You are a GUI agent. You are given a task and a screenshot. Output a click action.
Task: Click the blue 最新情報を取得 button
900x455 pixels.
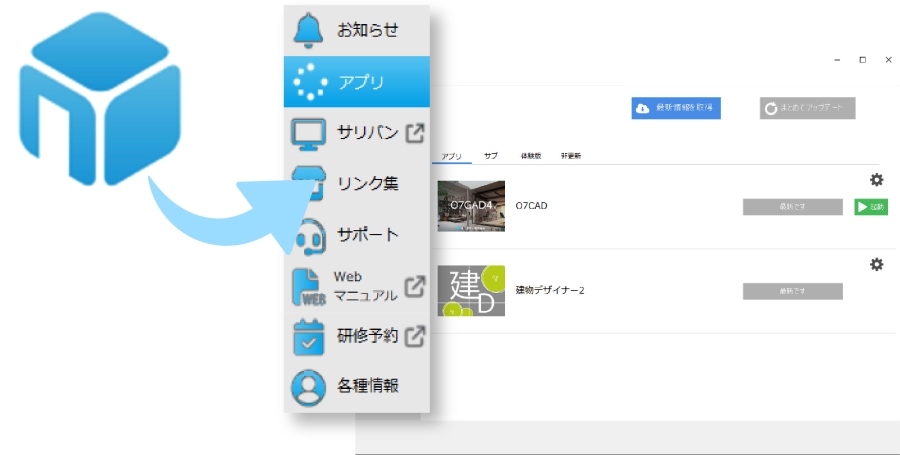pos(676,108)
